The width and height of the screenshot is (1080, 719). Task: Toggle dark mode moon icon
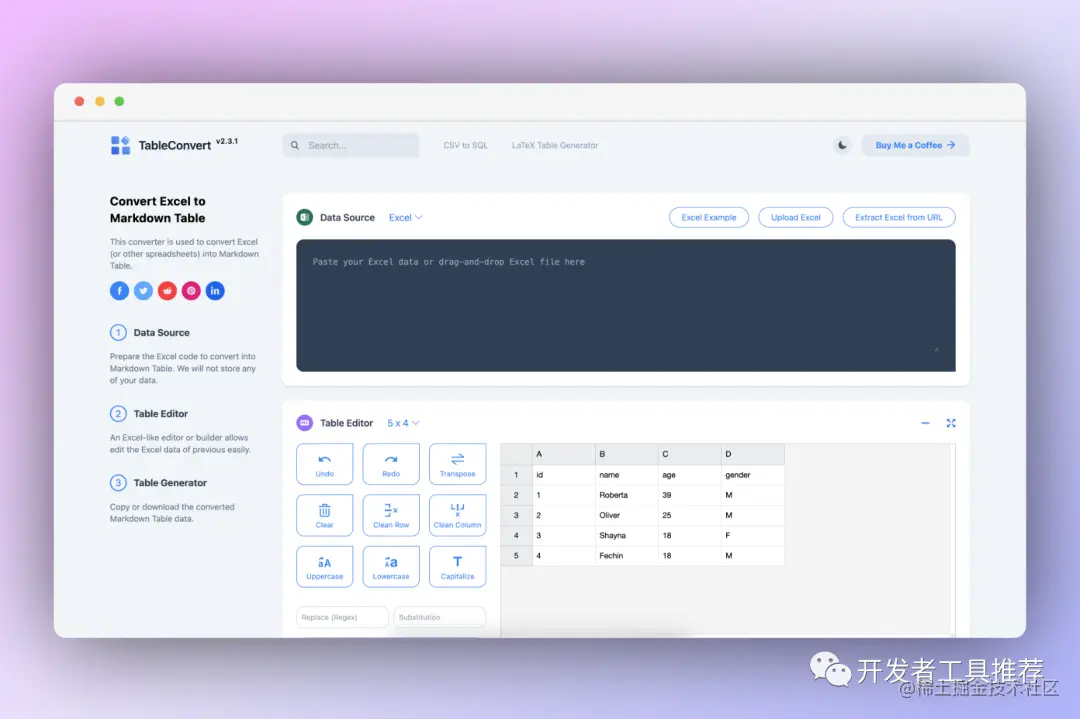coord(842,145)
